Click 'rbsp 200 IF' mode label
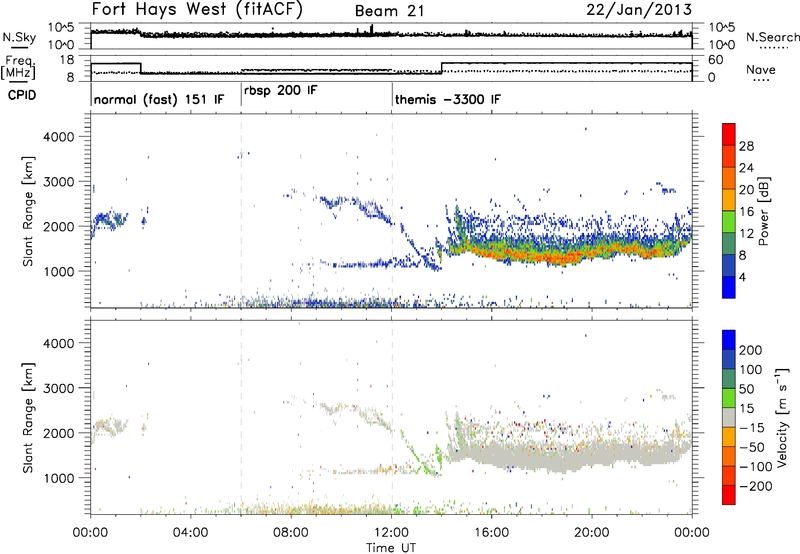The width and height of the screenshot is (800, 554). pyautogui.click(x=281, y=91)
